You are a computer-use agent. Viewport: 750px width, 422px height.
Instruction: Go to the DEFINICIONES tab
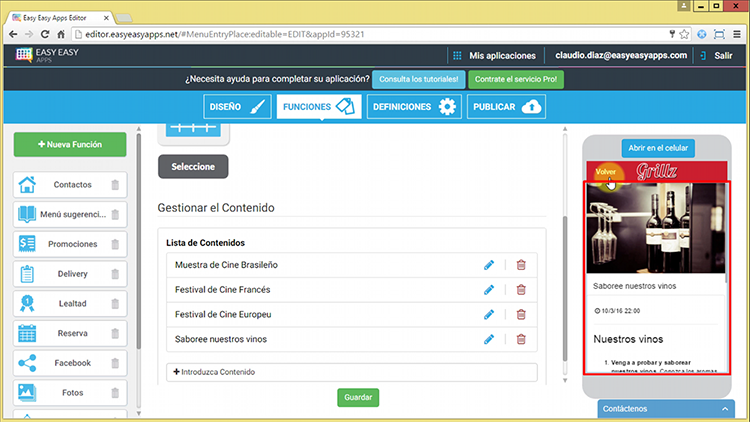pos(412,106)
